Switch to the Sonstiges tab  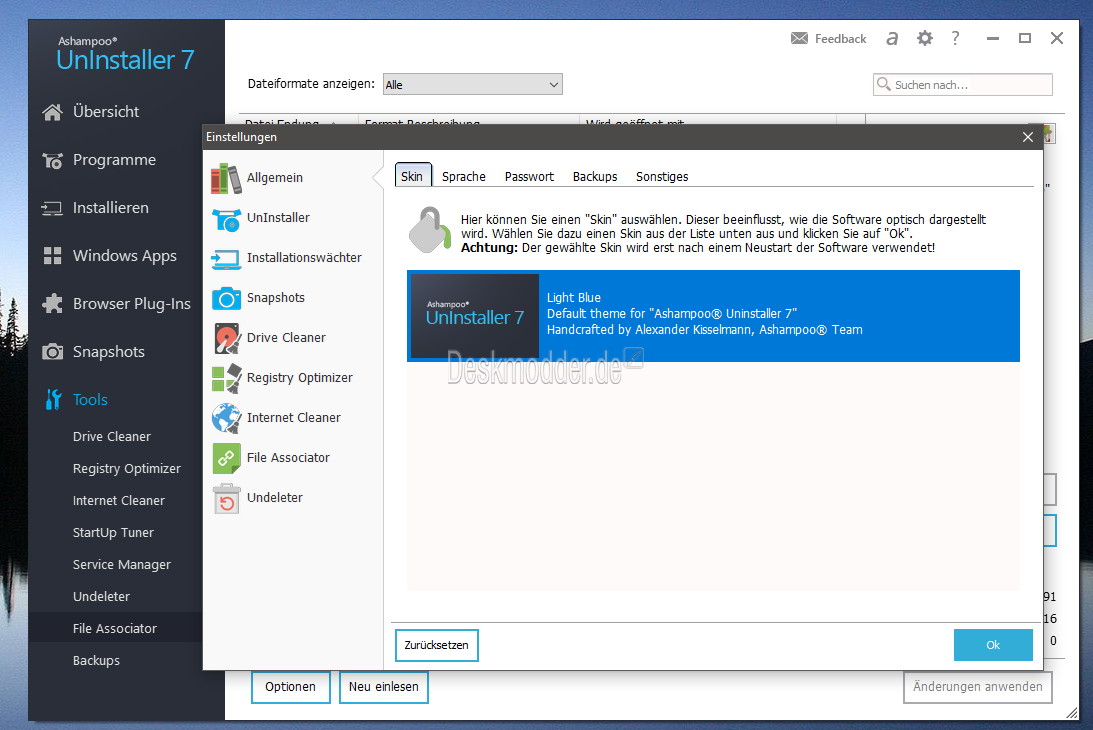(662, 176)
